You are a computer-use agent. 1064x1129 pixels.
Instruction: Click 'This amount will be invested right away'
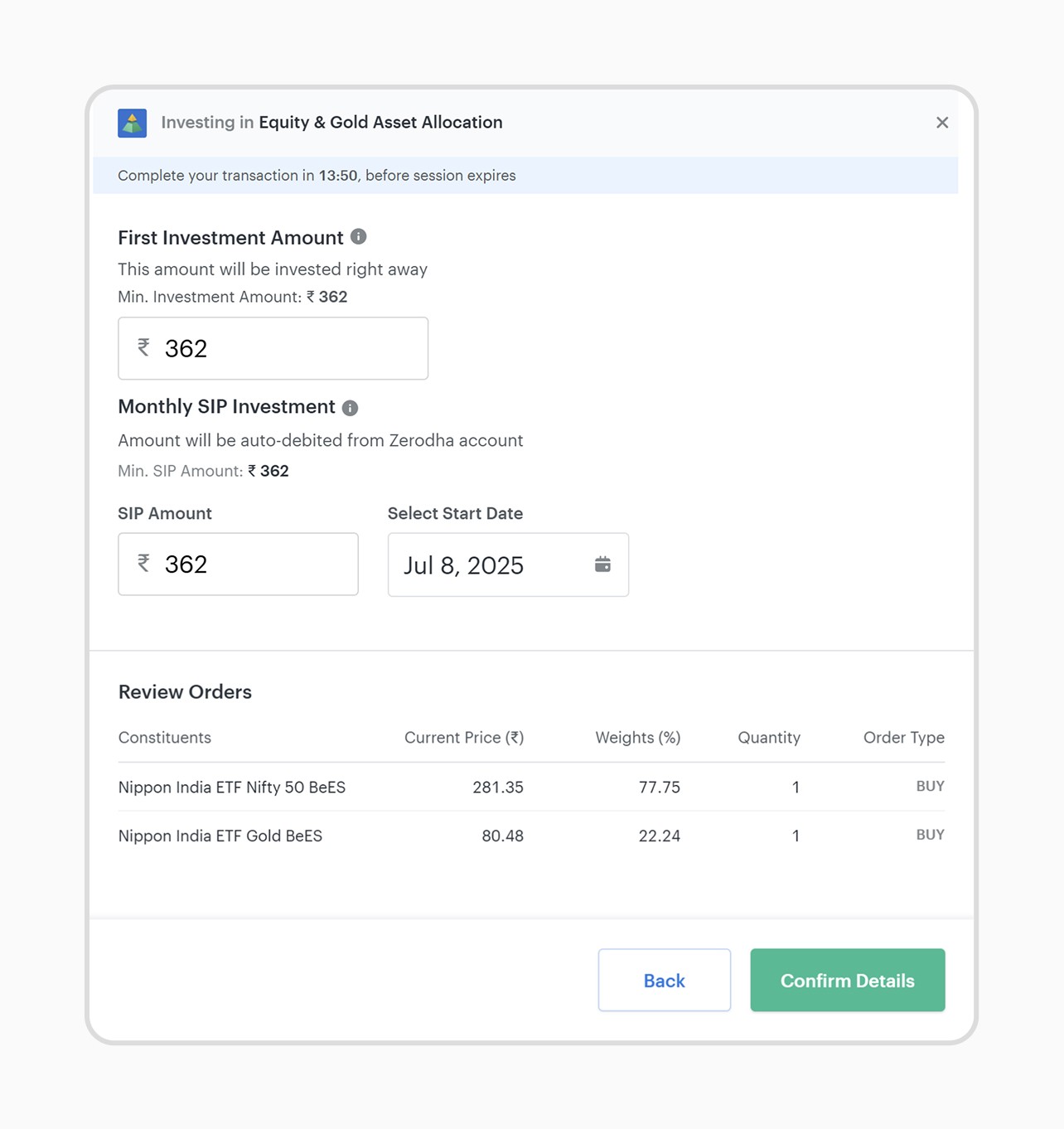click(273, 269)
